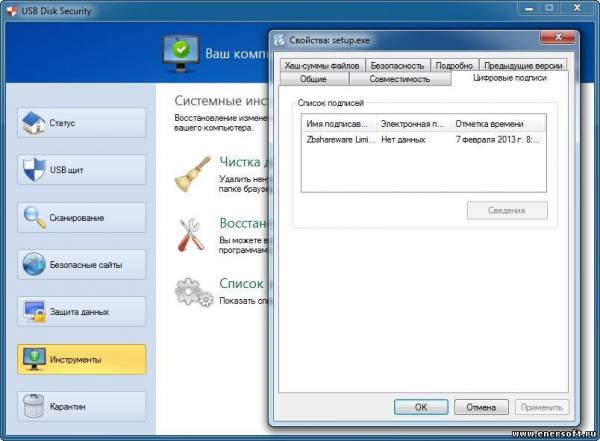Open the Статус section
The image size is (600, 441).
click(x=82, y=123)
